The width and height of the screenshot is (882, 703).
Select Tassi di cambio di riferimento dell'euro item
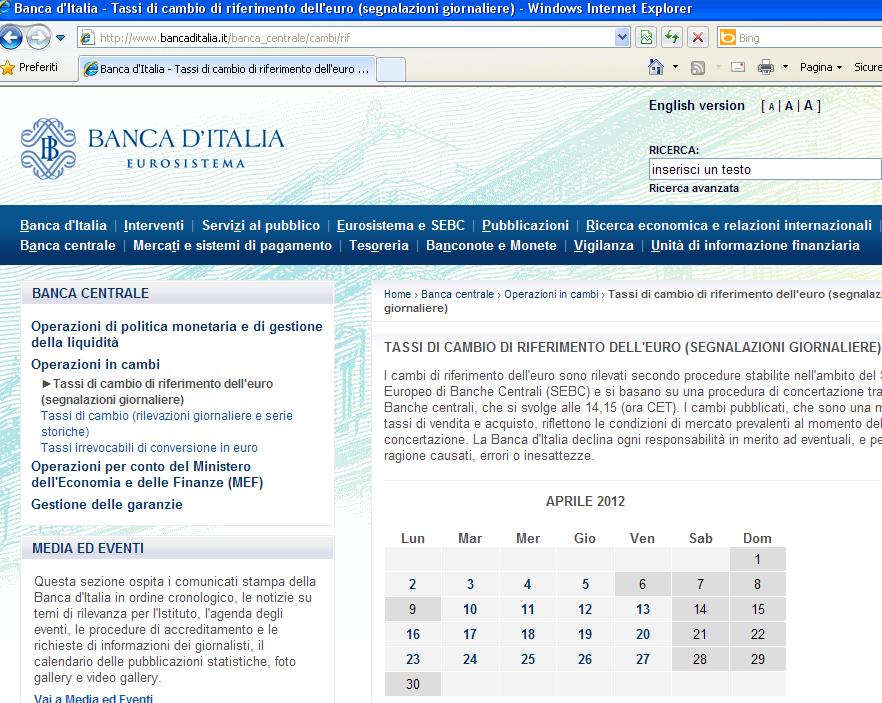click(x=158, y=391)
